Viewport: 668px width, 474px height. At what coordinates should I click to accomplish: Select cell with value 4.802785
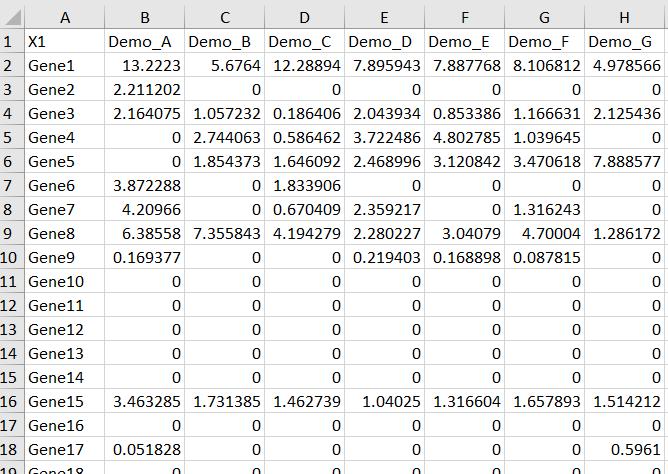click(x=465, y=138)
